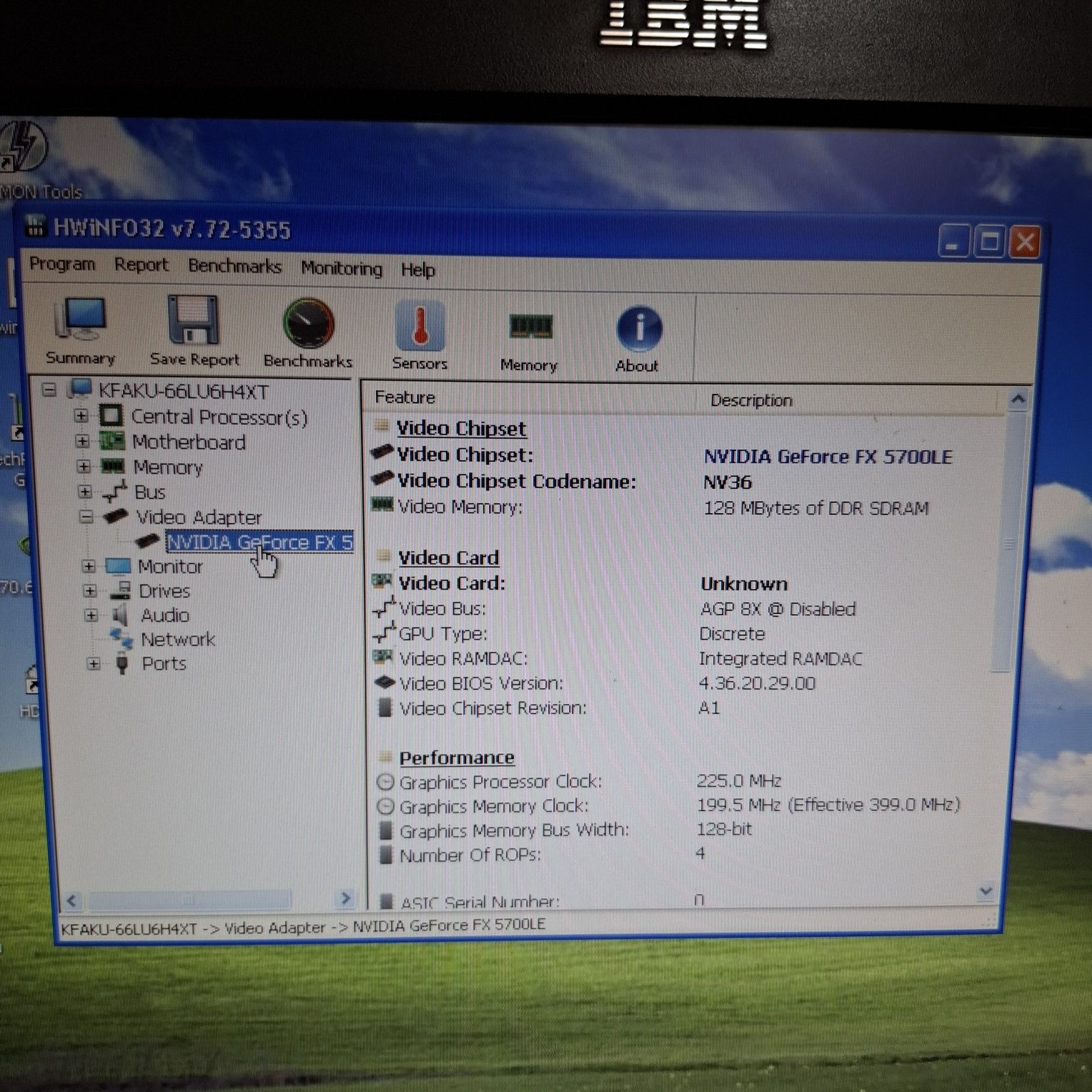
Task: Click detail pane scroll up arrow
Action: pyautogui.click(x=1019, y=400)
